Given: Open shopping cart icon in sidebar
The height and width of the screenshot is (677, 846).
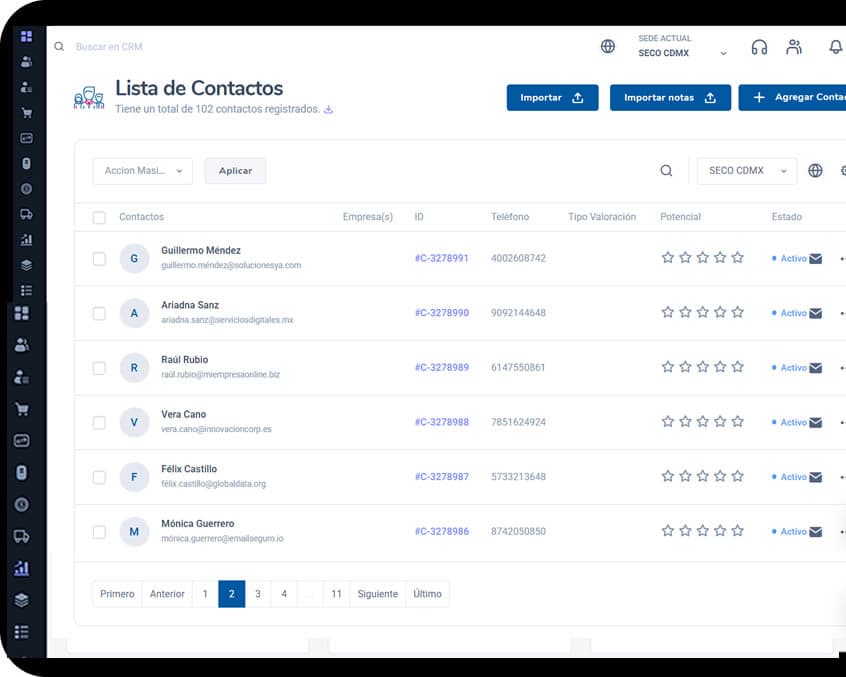Looking at the screenshot, I should click(x=22, y=409).
